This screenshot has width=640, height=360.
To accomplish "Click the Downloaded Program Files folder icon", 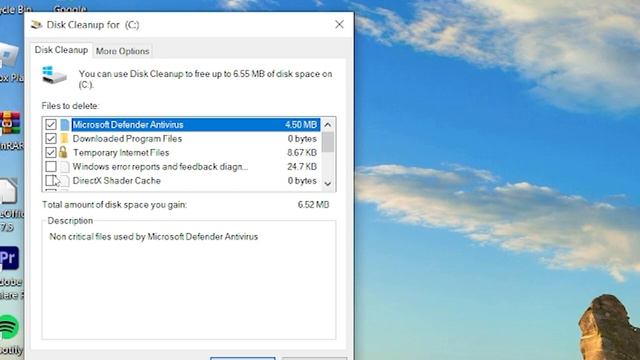I will click(x=64, y=139).
